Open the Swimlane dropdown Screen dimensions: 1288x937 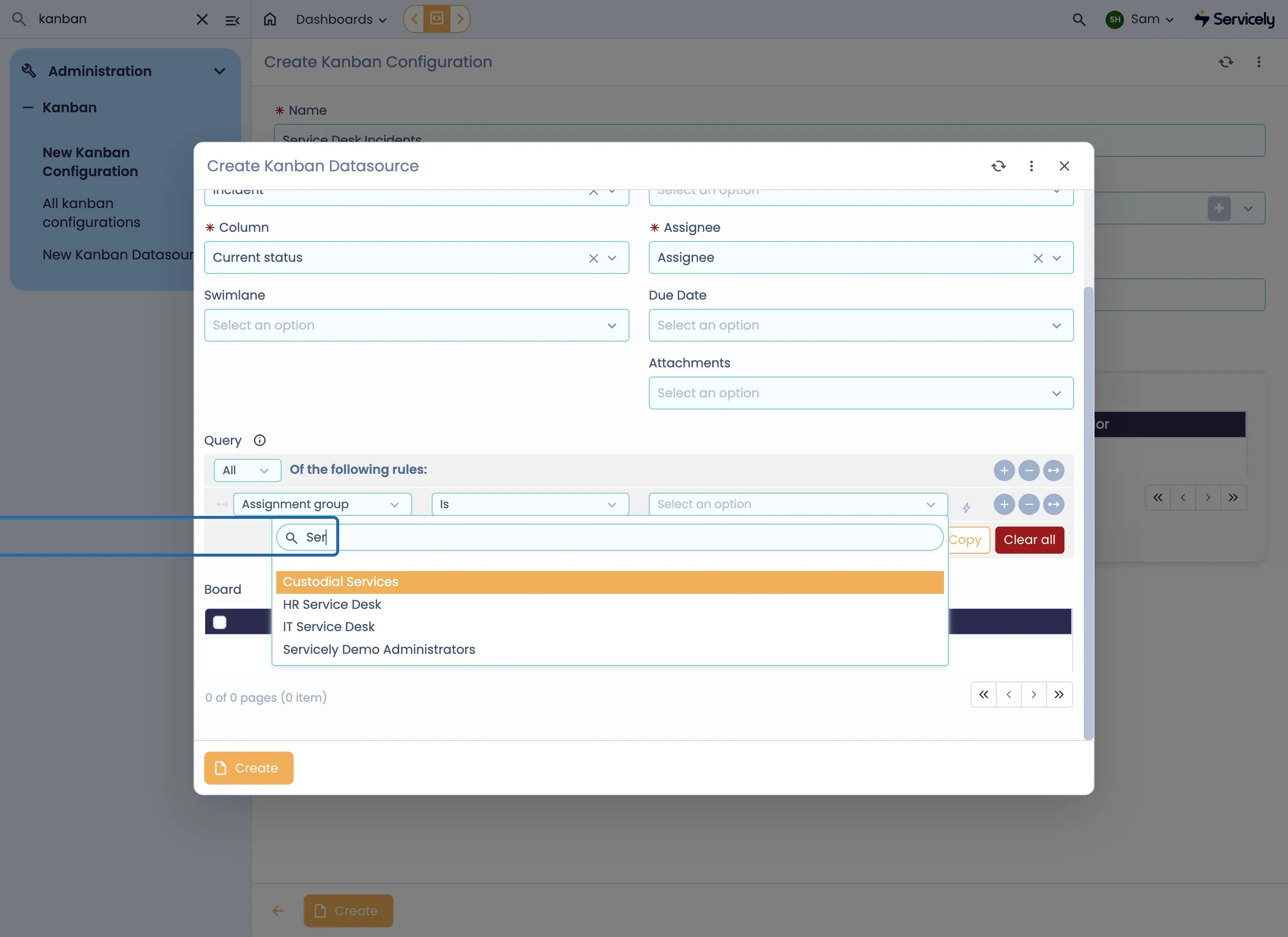click(416, 325)
